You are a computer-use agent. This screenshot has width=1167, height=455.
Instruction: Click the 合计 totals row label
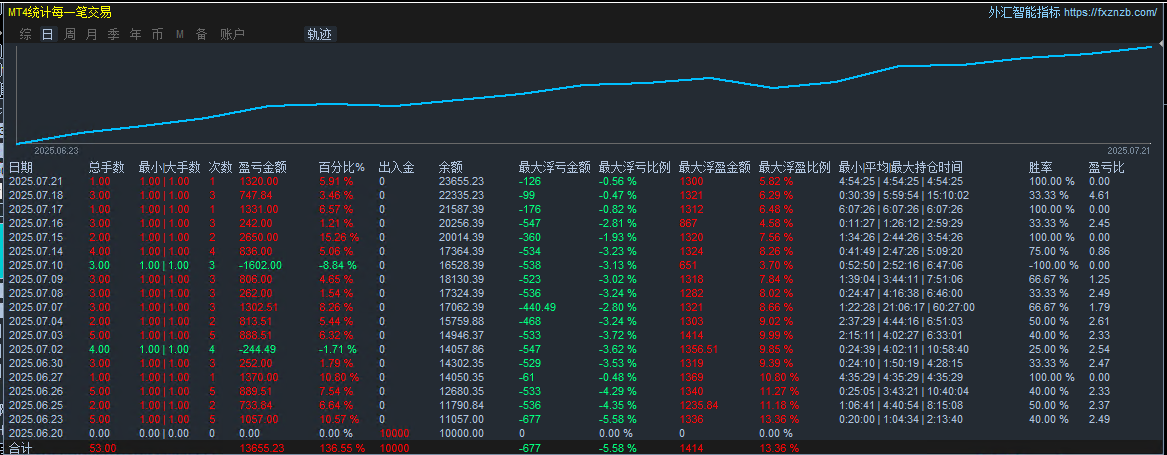[20, 448]
